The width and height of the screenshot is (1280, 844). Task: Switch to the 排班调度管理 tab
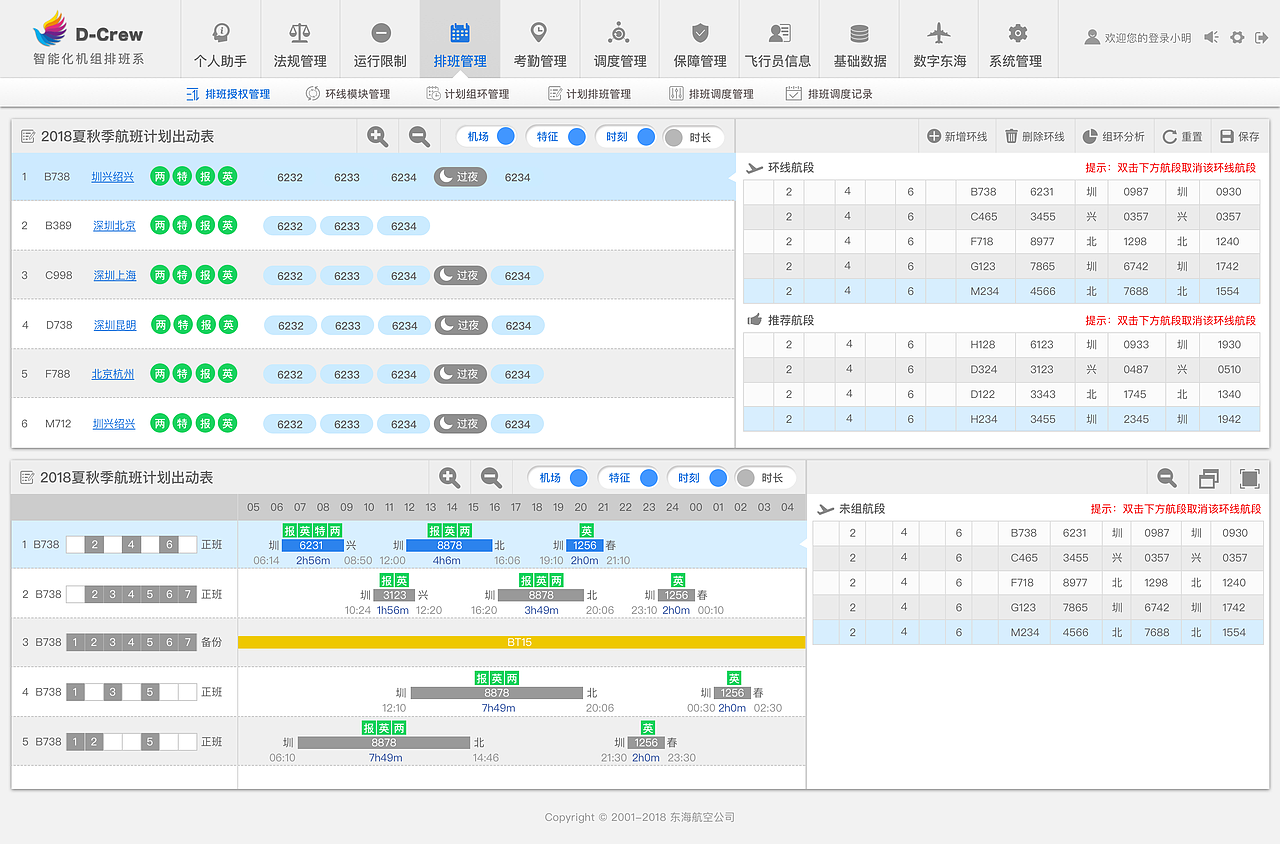point(711,94)
